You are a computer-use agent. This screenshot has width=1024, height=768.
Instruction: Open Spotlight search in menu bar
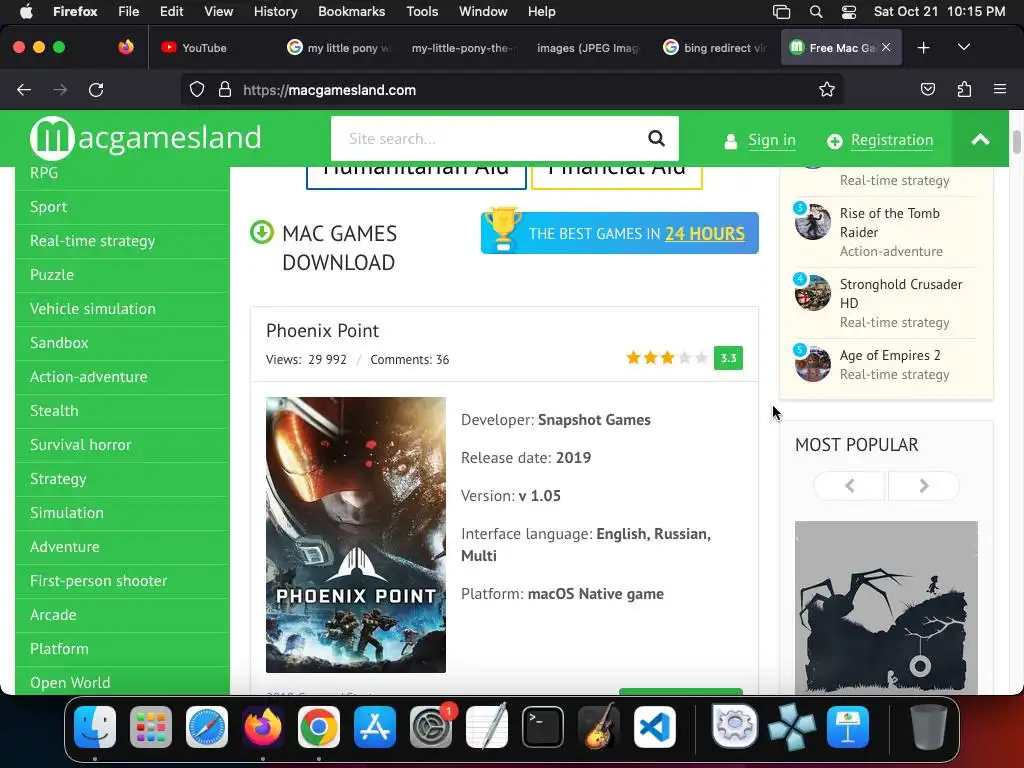click(816, 12)
